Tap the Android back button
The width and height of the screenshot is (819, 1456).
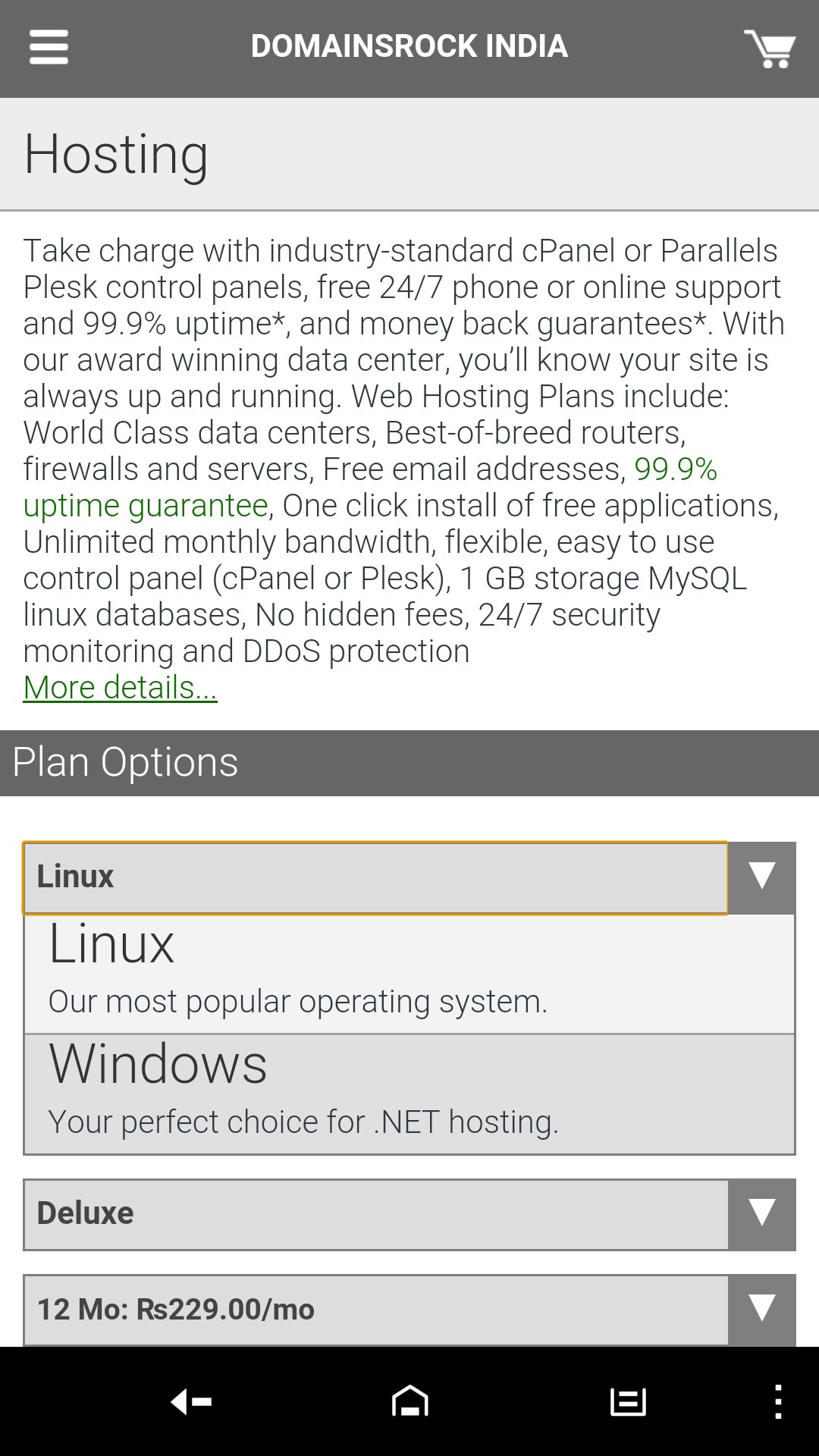(x=191, y=1401)
